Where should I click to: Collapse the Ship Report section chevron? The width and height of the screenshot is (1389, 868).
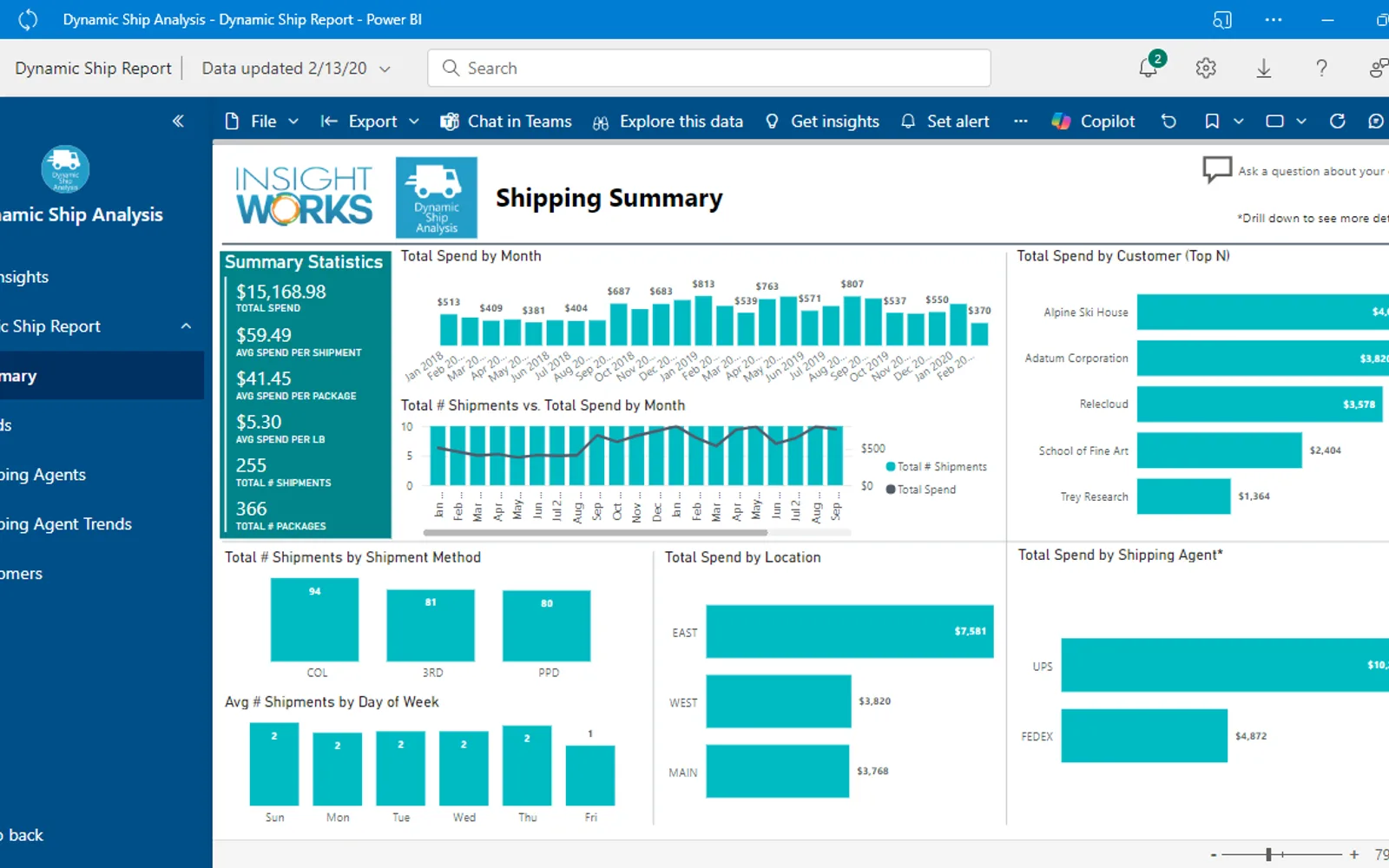coord(186,326)
